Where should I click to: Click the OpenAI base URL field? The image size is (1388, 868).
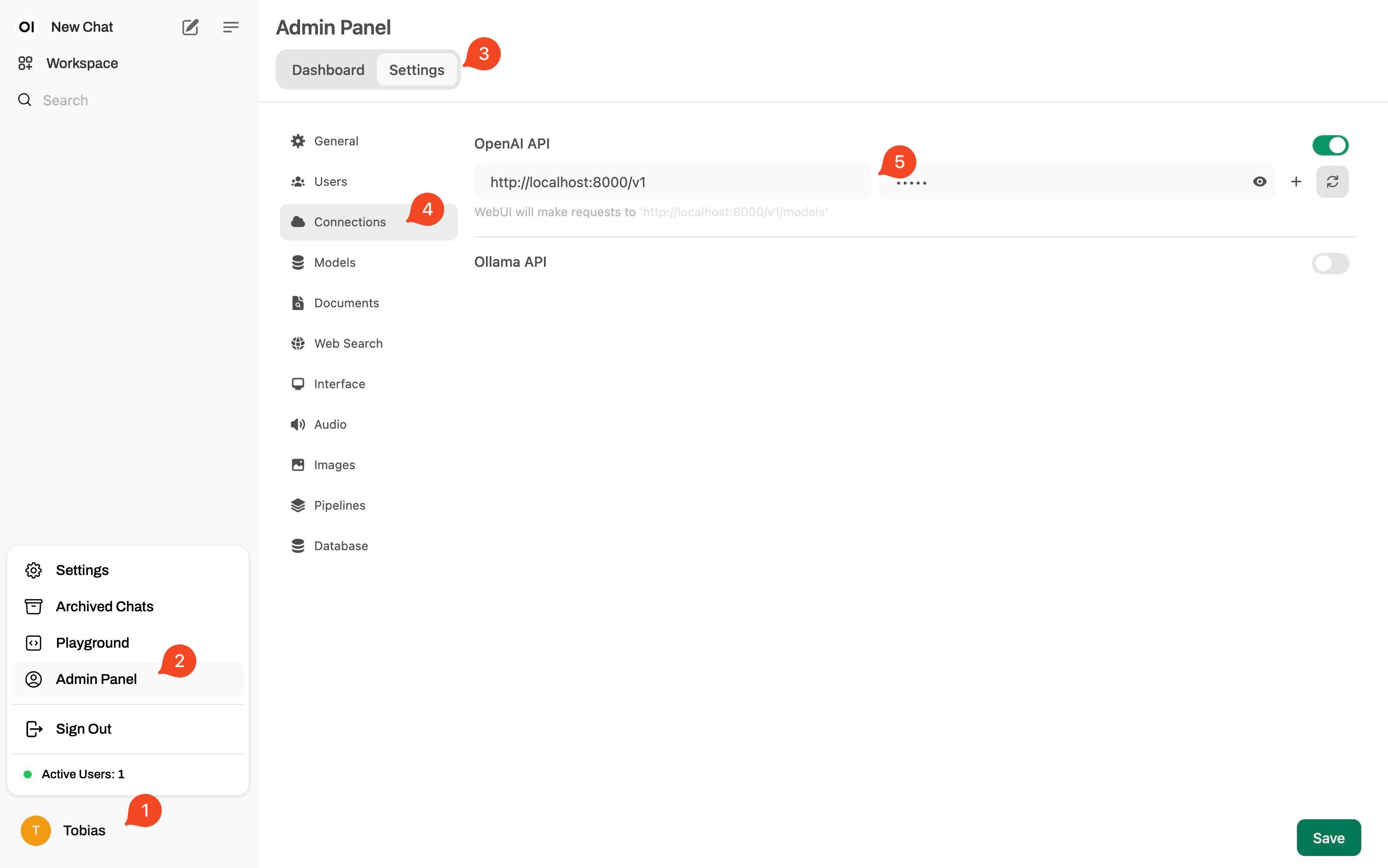(672, 181)
